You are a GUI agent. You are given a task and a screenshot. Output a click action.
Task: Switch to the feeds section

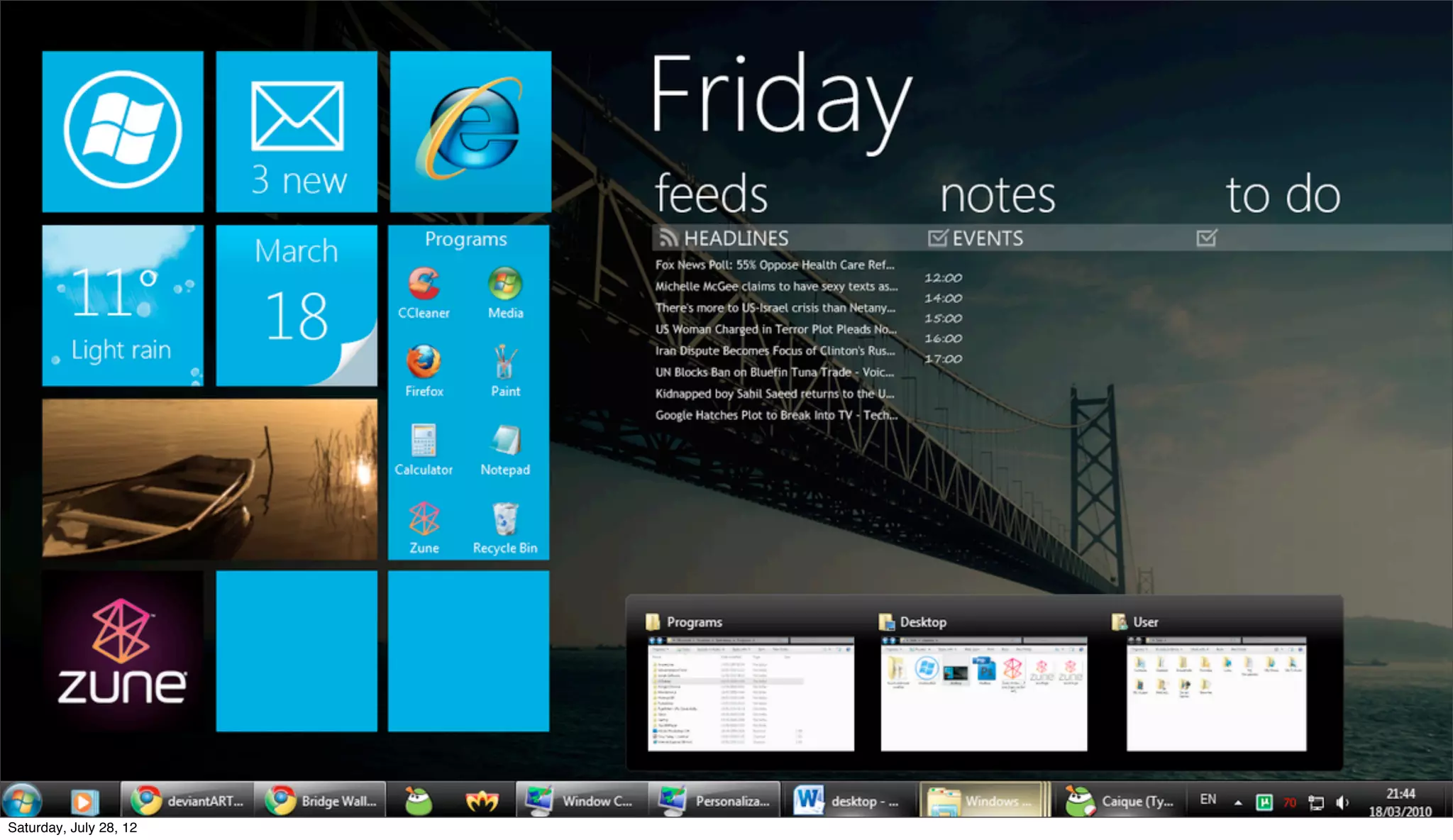711,194
